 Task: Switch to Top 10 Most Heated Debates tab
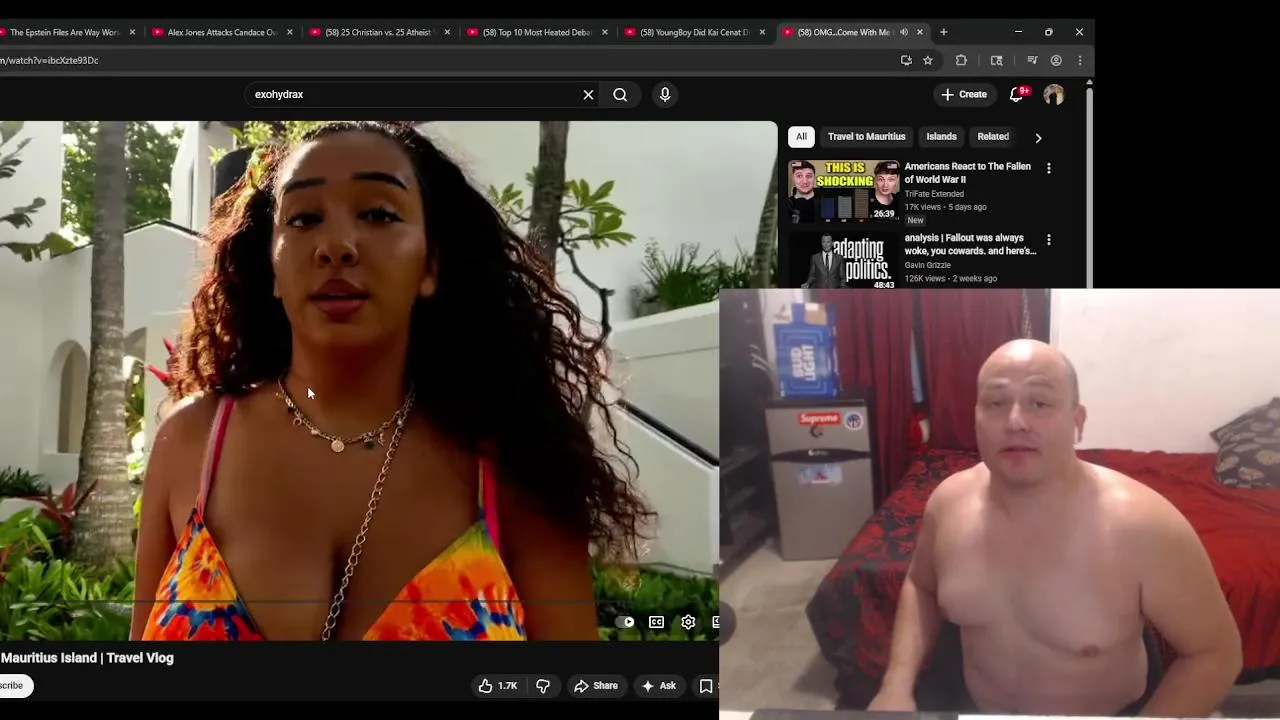coord(537,32)
